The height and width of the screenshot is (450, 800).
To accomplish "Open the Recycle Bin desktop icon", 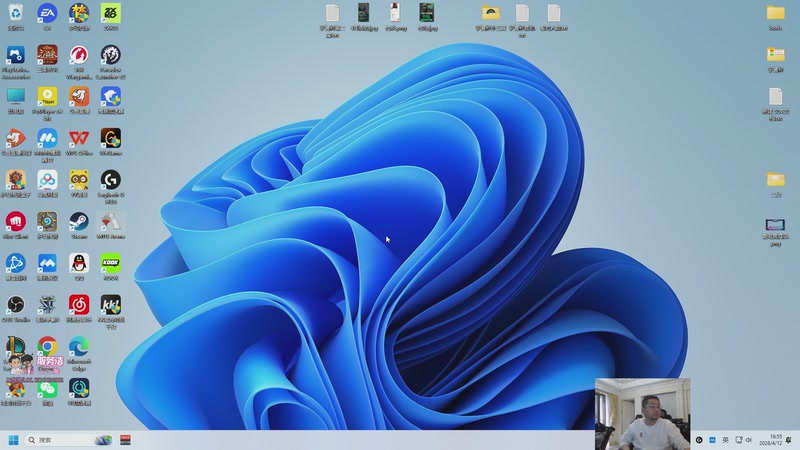I will [16, 13].
